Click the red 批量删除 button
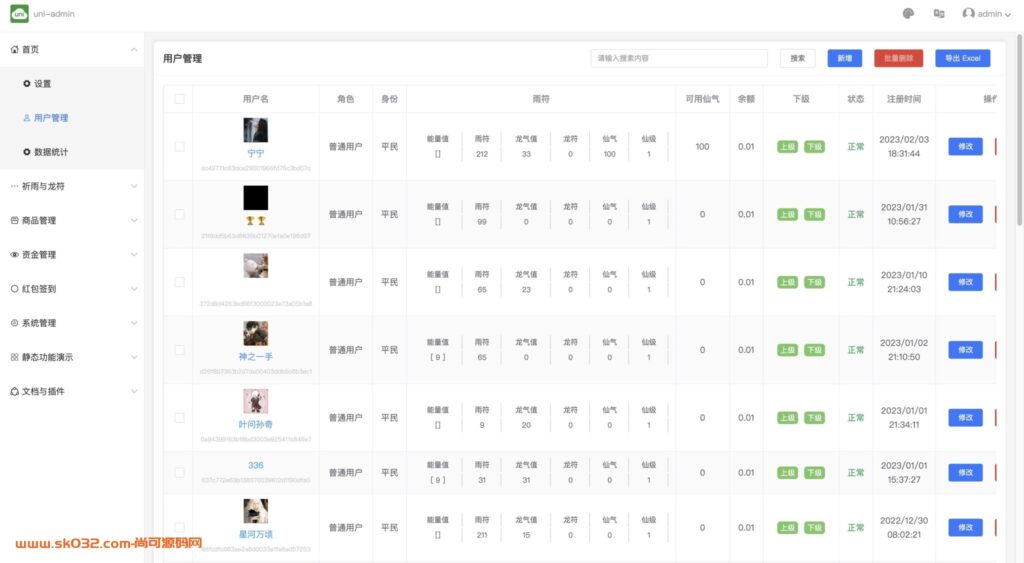Image resolution: width=1024 pixels, height=563 pixels. (x=898, y=59)
